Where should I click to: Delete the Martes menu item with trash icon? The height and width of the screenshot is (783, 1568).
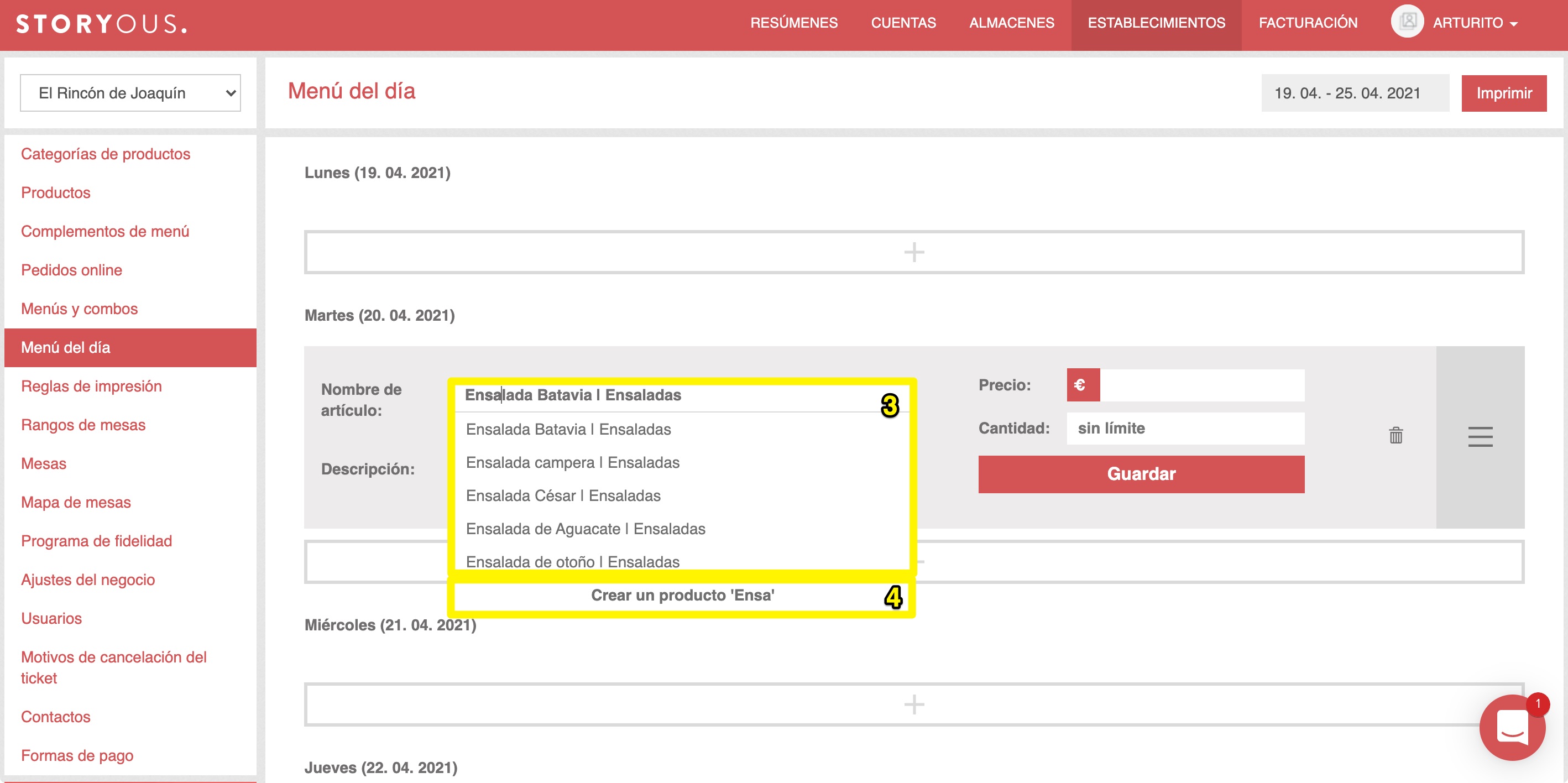pyautogui.click(x=1395, y=435)
